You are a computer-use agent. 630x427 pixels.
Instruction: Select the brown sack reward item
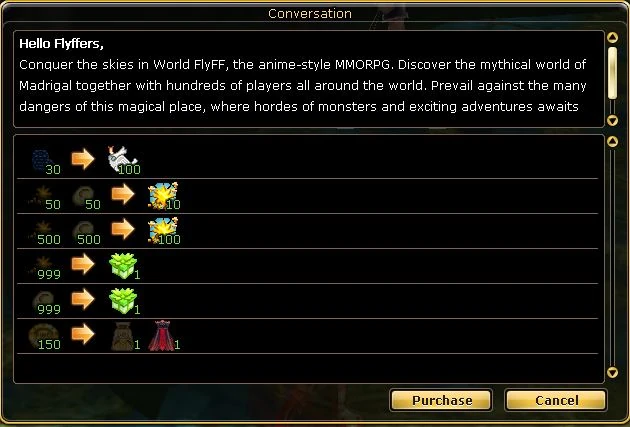click(124, 336)
